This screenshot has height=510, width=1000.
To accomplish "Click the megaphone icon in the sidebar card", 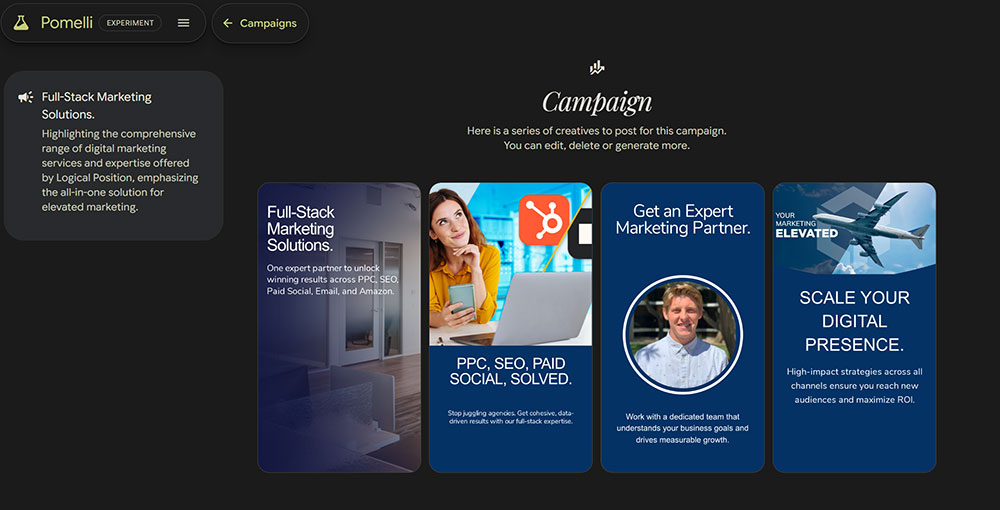I will point(26,98).
